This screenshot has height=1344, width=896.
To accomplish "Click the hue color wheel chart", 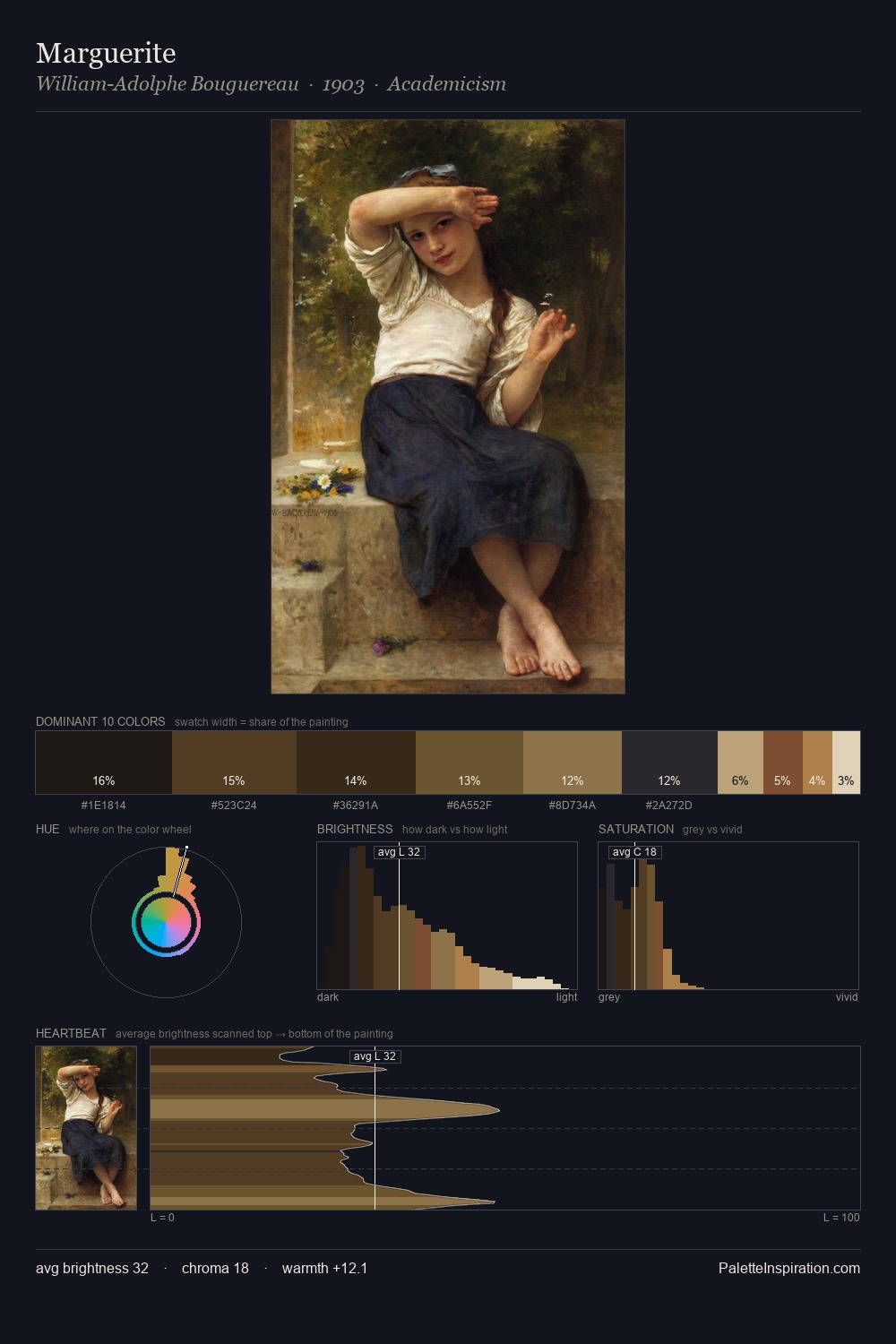I will pos(166,922).
